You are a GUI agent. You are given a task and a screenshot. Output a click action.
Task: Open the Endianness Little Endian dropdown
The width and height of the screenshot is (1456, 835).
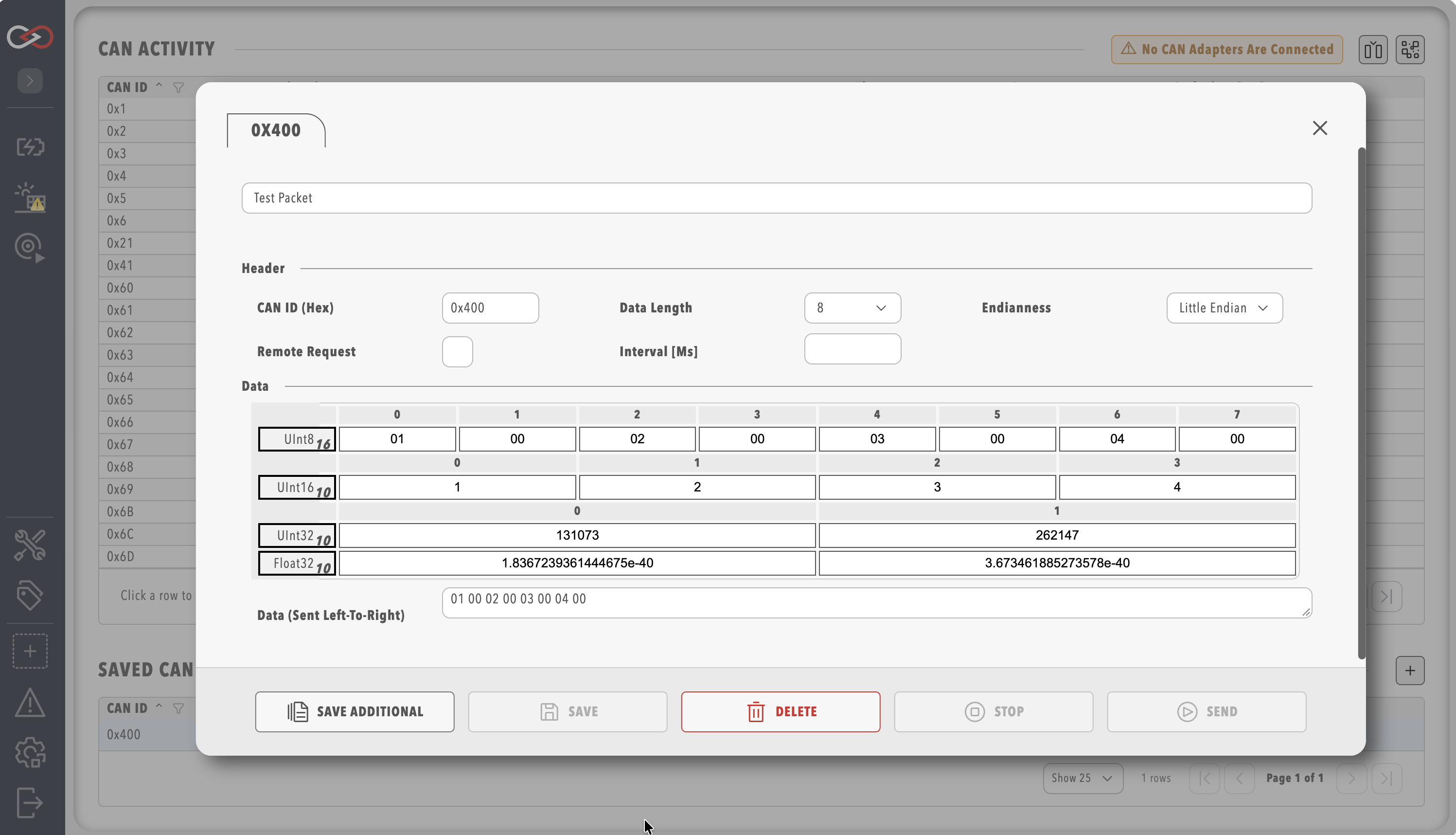(1225, 308)
